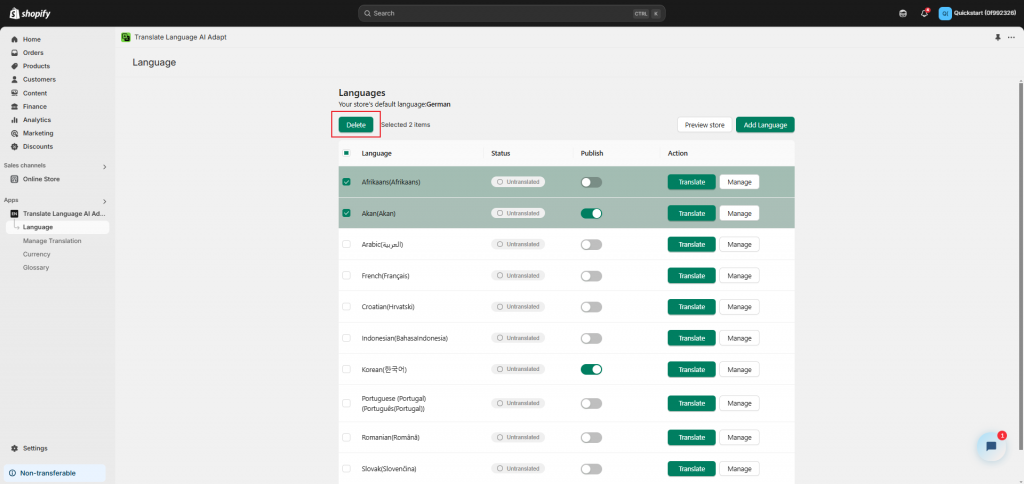Click the top search bar
The height and width of the screenshot is (484, 1024).
511,13
